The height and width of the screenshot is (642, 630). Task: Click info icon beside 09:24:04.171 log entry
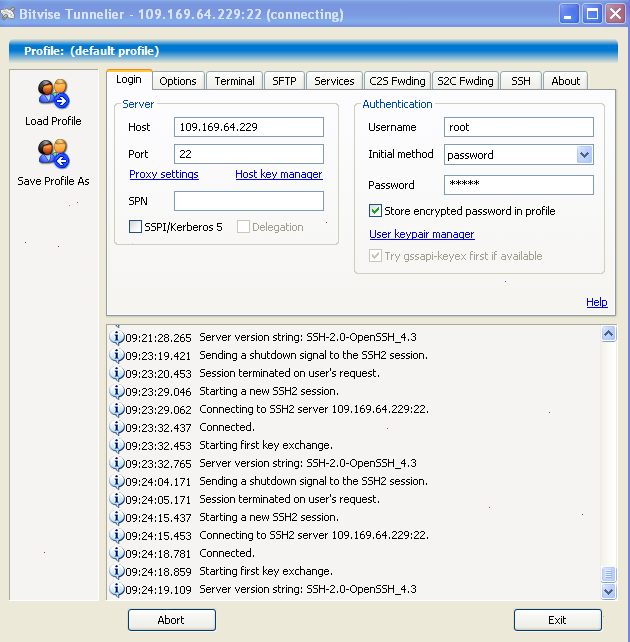click(x=117, y=482)
